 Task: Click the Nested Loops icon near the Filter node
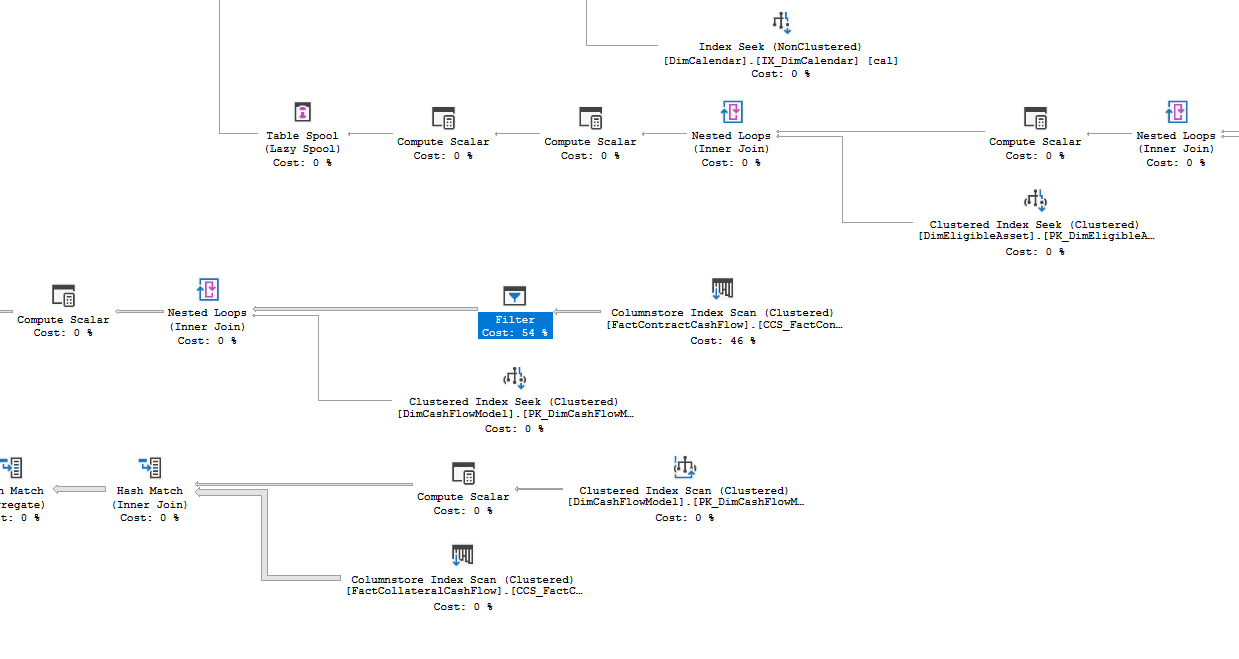tap(208, 289)
